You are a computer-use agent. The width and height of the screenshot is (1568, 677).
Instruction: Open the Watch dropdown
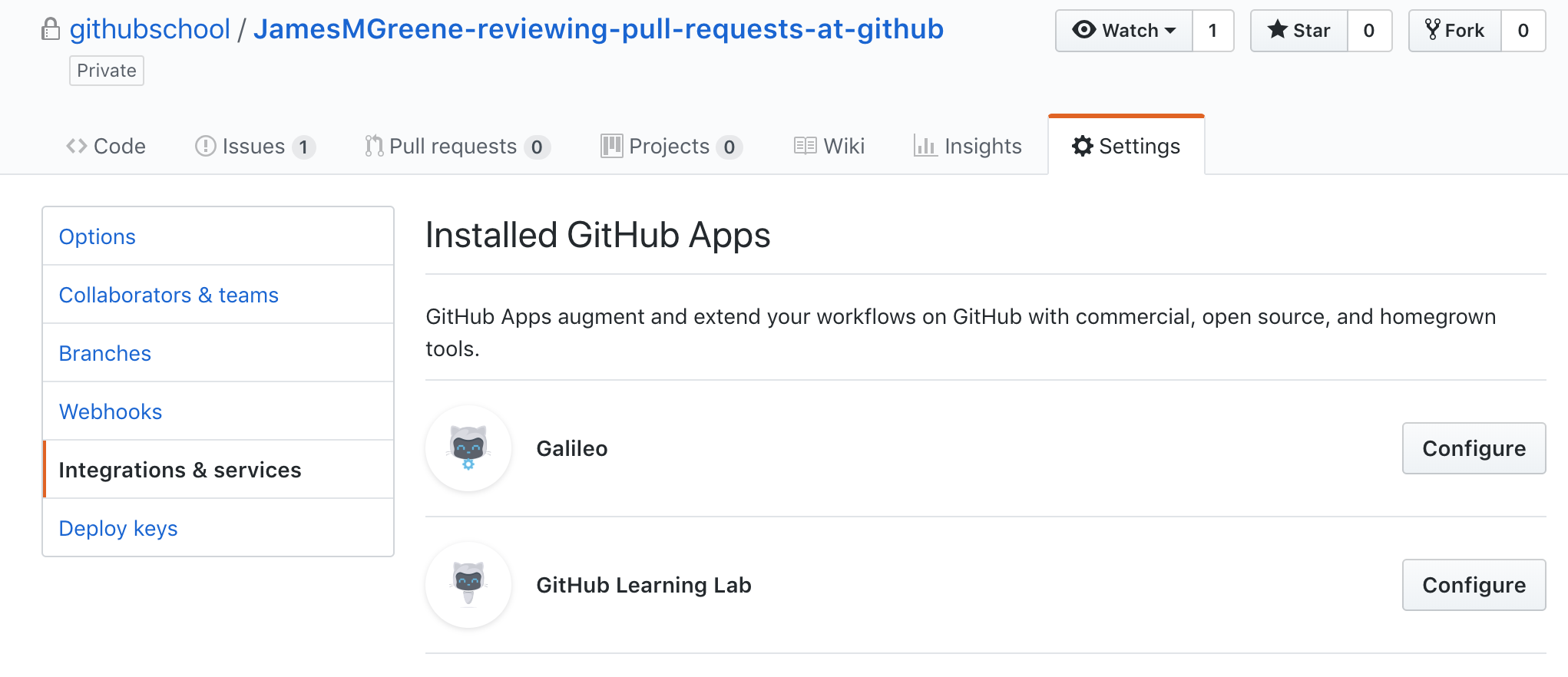point(1124,31)
